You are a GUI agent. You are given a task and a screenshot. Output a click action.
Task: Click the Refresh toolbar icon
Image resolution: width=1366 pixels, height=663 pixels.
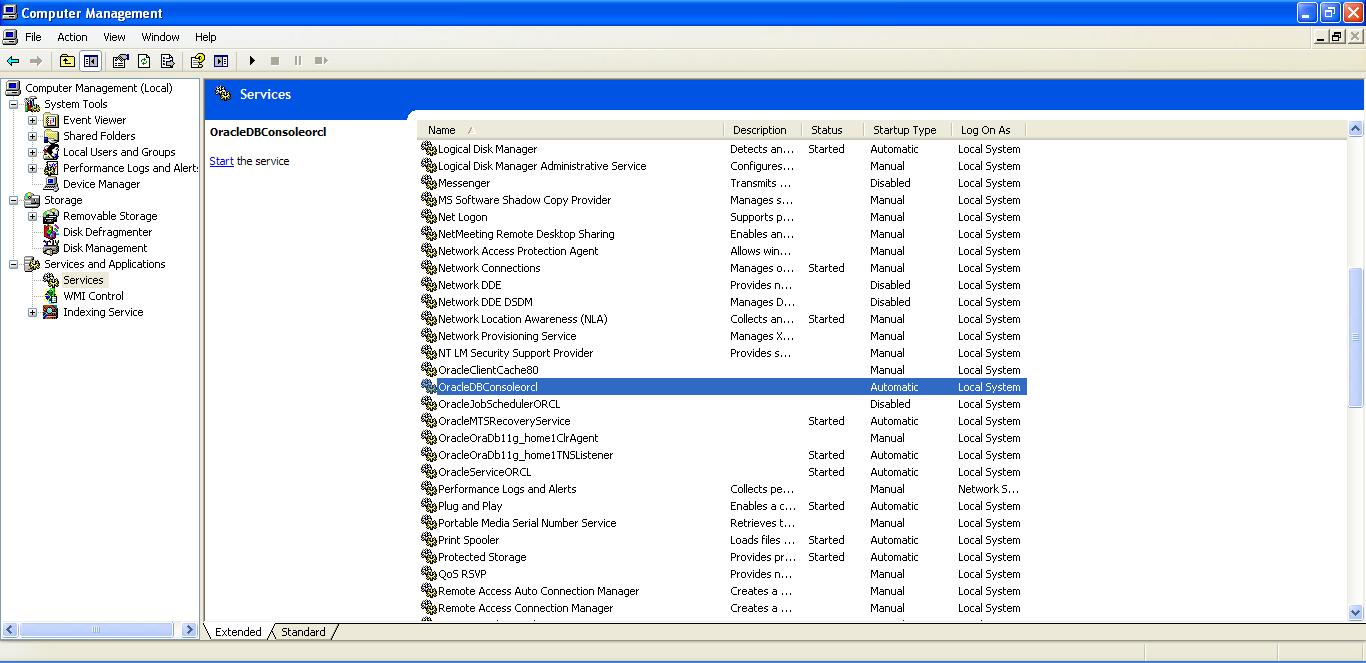pos(144,61)
